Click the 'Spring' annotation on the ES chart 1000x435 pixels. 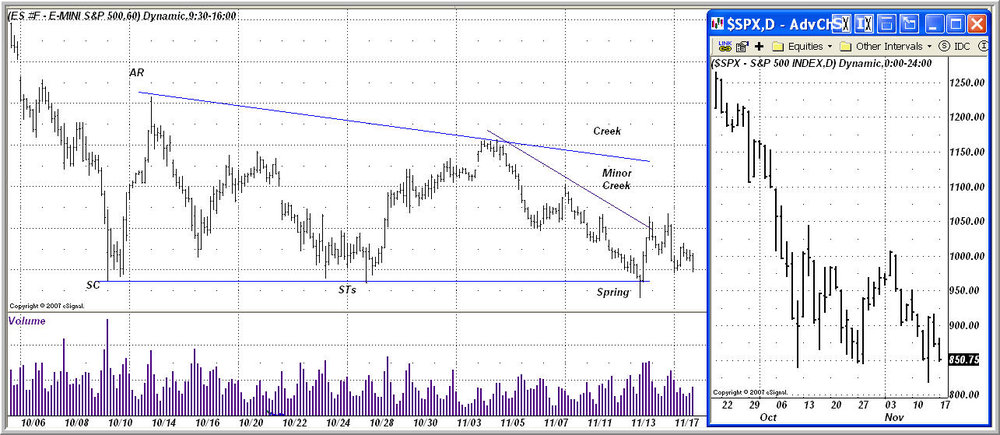[613, 292]
